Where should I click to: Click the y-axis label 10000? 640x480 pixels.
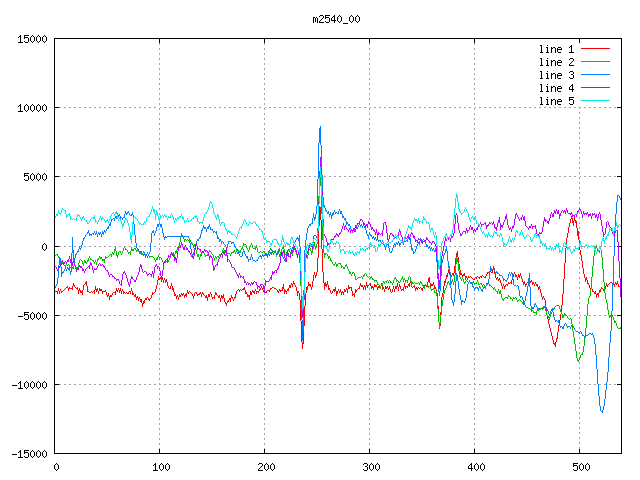pos(32,108)
